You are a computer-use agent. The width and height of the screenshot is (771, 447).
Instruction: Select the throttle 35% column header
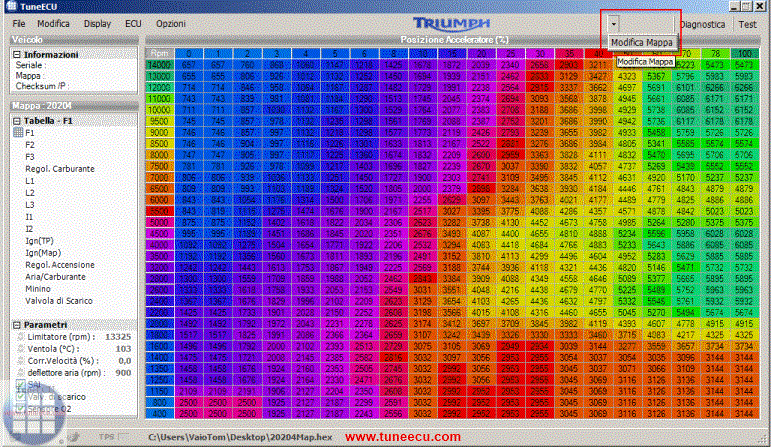(569, 54)
